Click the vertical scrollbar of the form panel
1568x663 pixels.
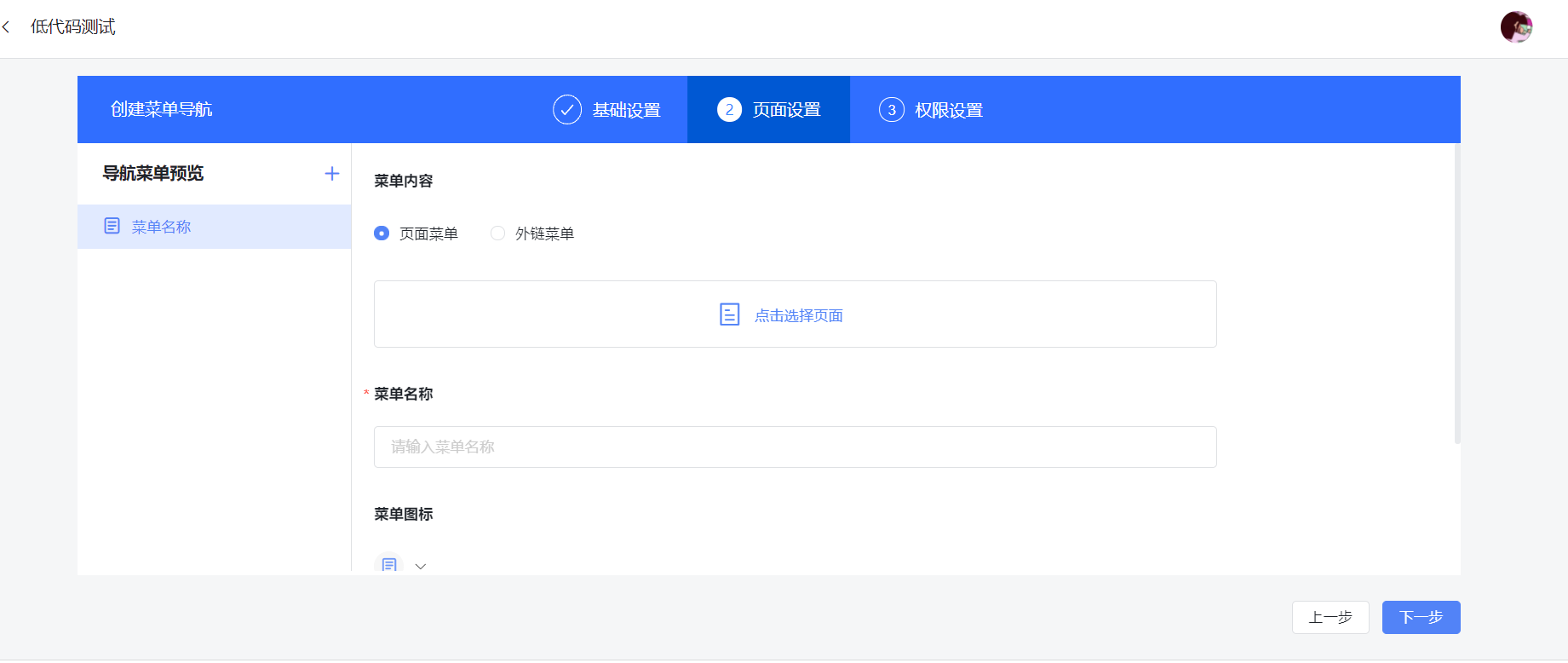coord(1456,294)
